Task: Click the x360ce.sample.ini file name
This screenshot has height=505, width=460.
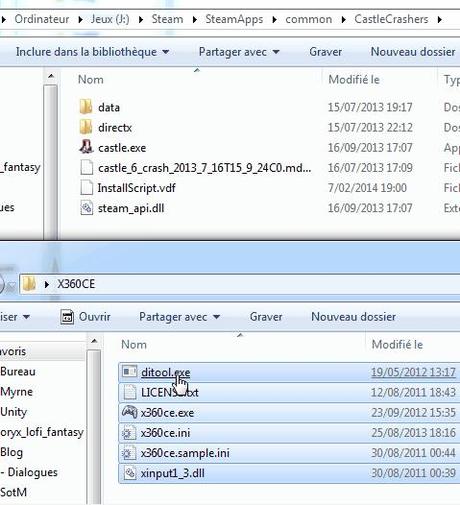Action: click(x=185, y=453)
